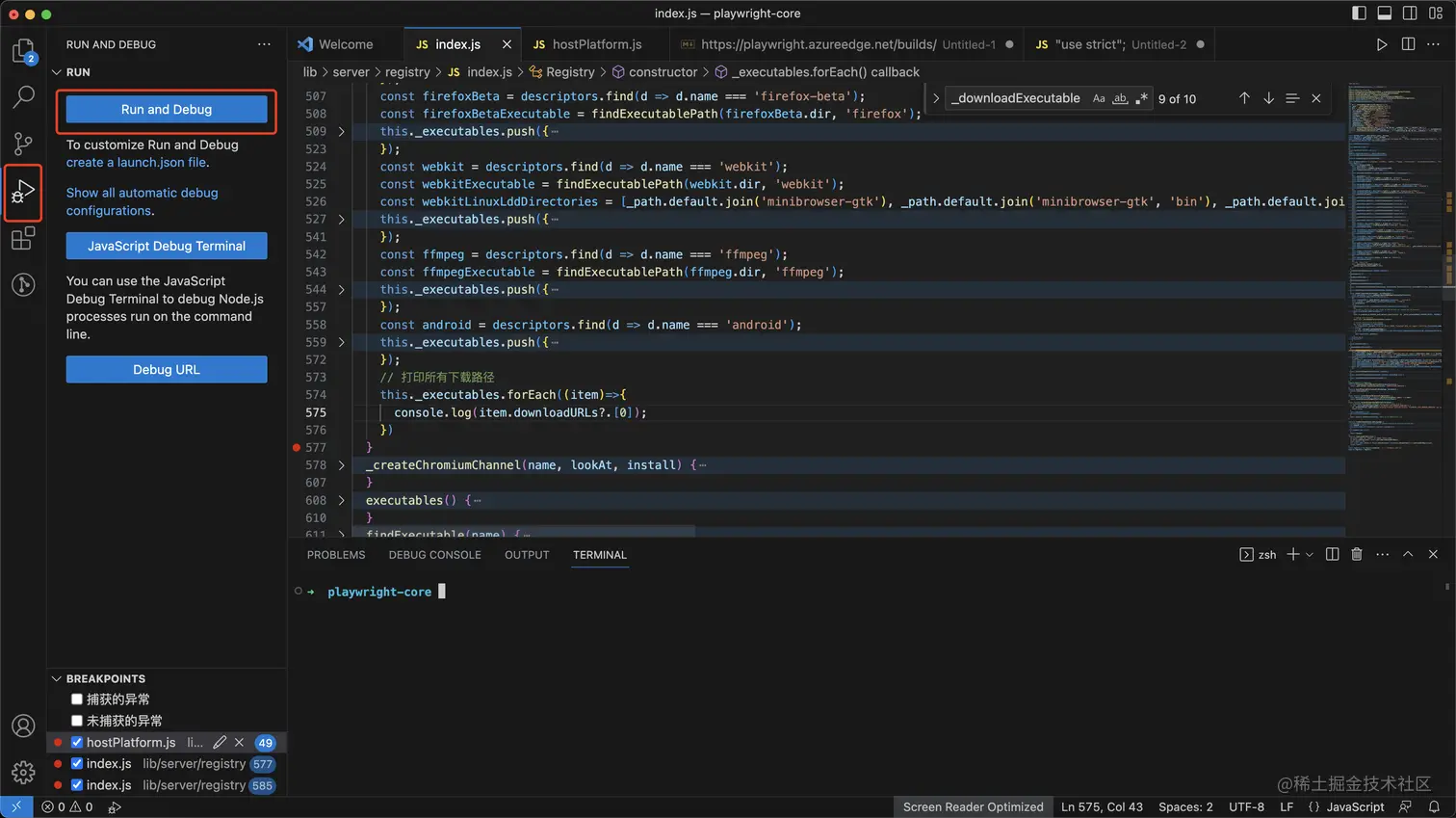Image resolution: width=1456 pixels, height=818 pixels.
Task: Open the Explorer view in activity bar
Action: (x=23, y=51)
